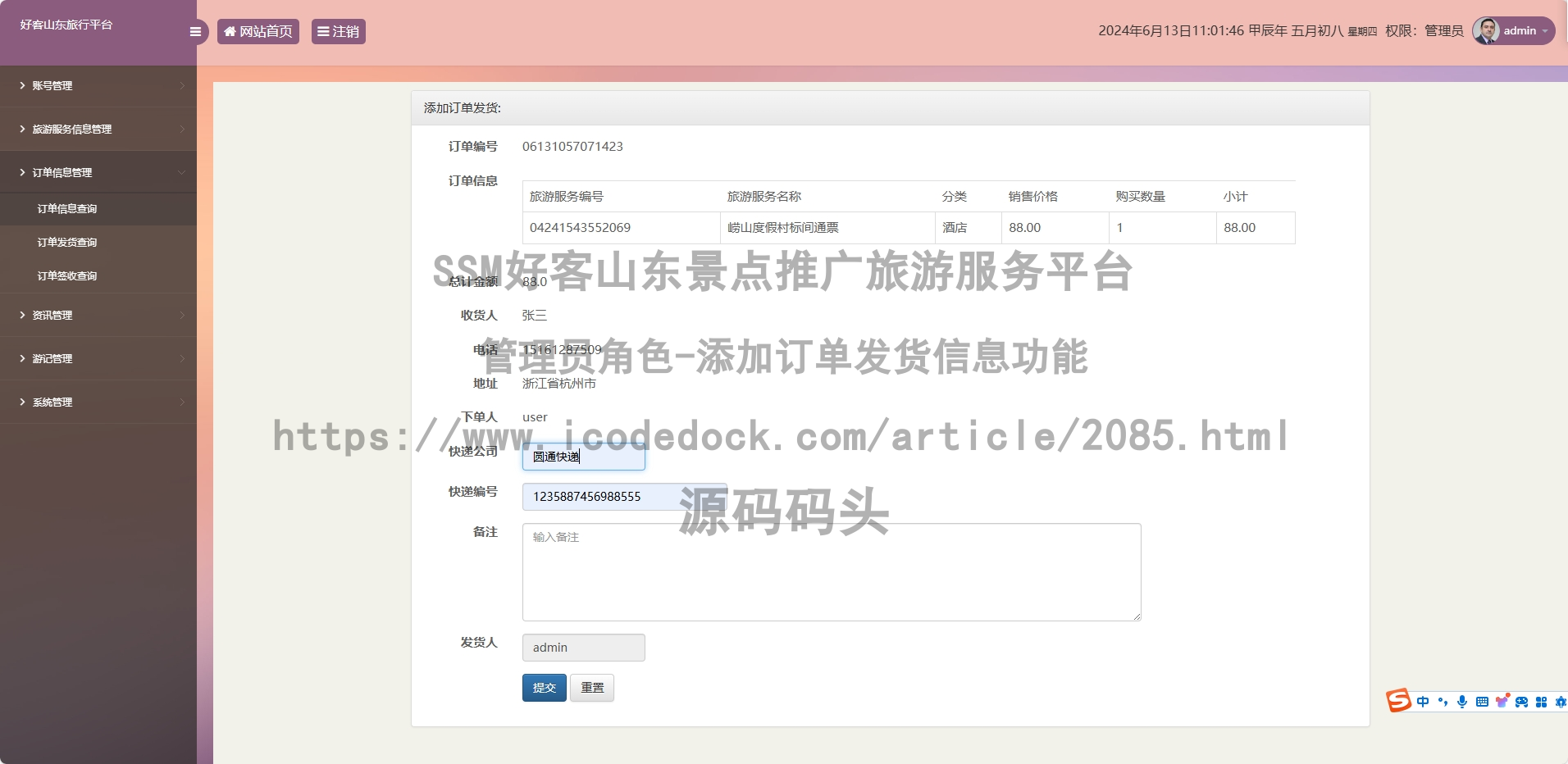The height and width of the screenshot is (764, 1568).
Task: Click order number 06131057071423
Action: tap(572, 147)
